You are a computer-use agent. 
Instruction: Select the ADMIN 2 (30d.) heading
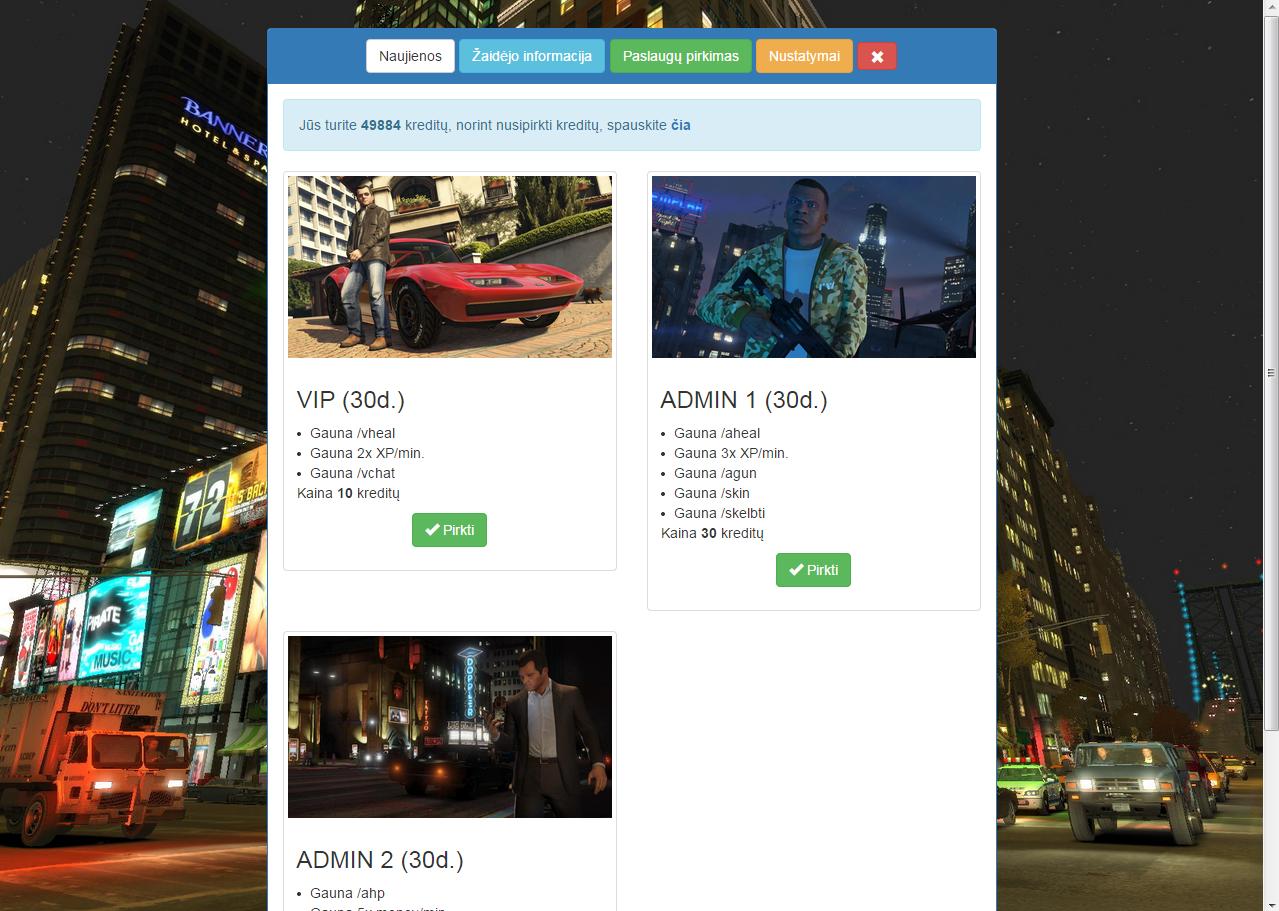click(x=380, y=860)
